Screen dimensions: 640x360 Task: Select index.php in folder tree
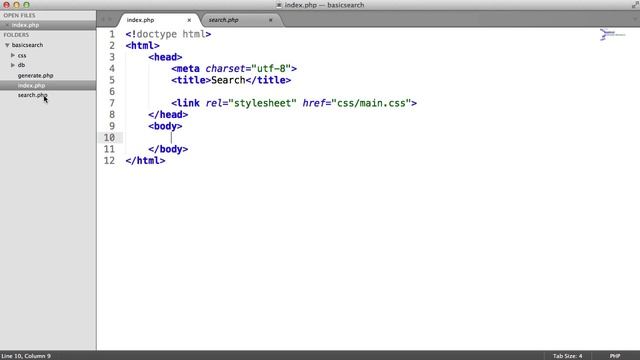(31, 85)
